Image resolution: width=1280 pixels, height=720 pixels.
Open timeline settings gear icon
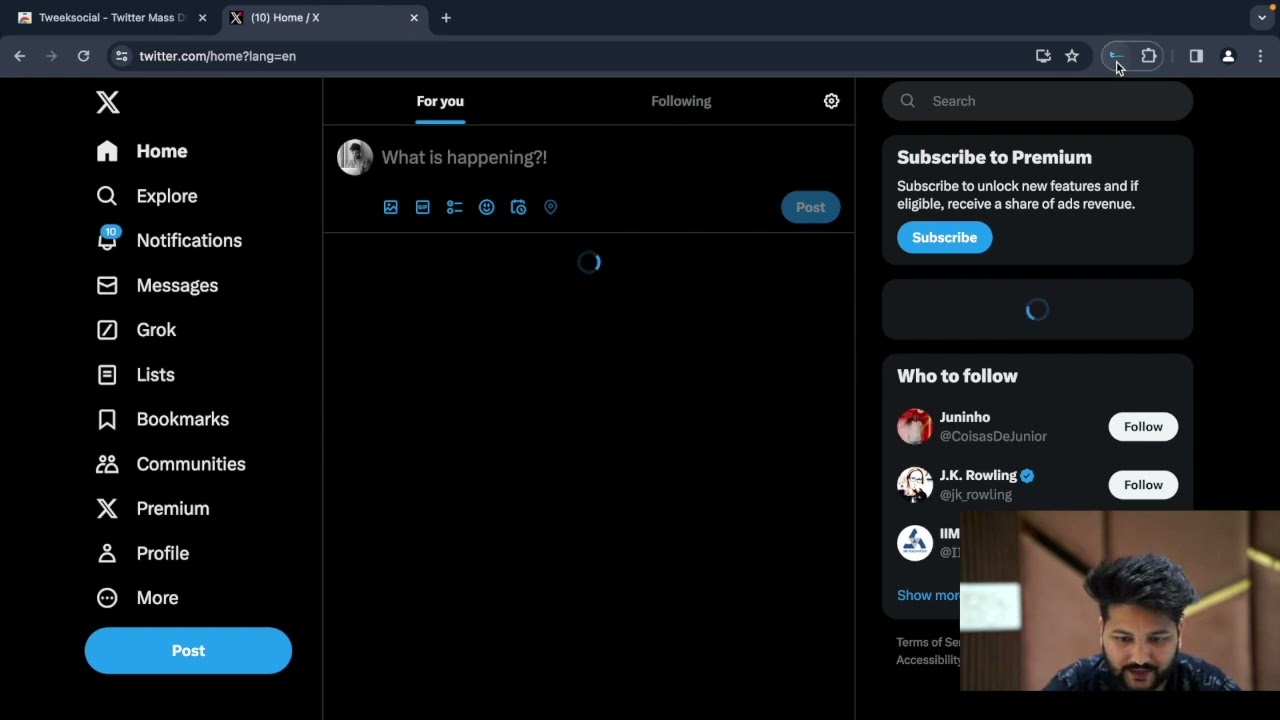[x=831, y=101]
